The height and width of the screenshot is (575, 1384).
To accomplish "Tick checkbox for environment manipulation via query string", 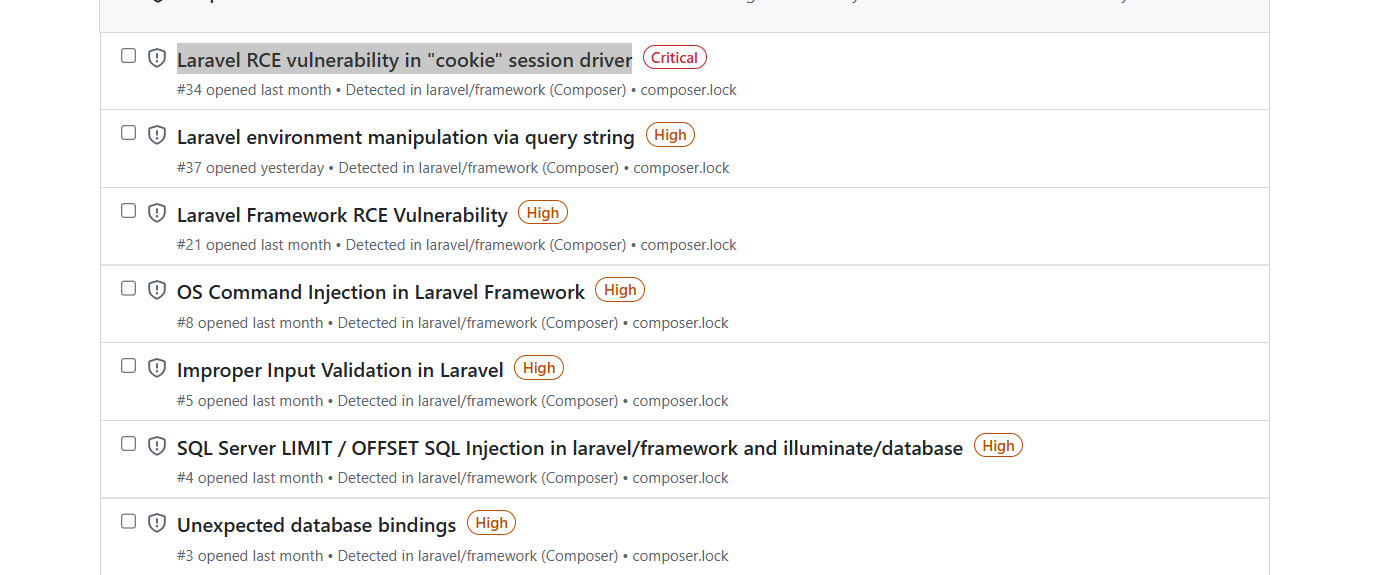I will [129, 133].
